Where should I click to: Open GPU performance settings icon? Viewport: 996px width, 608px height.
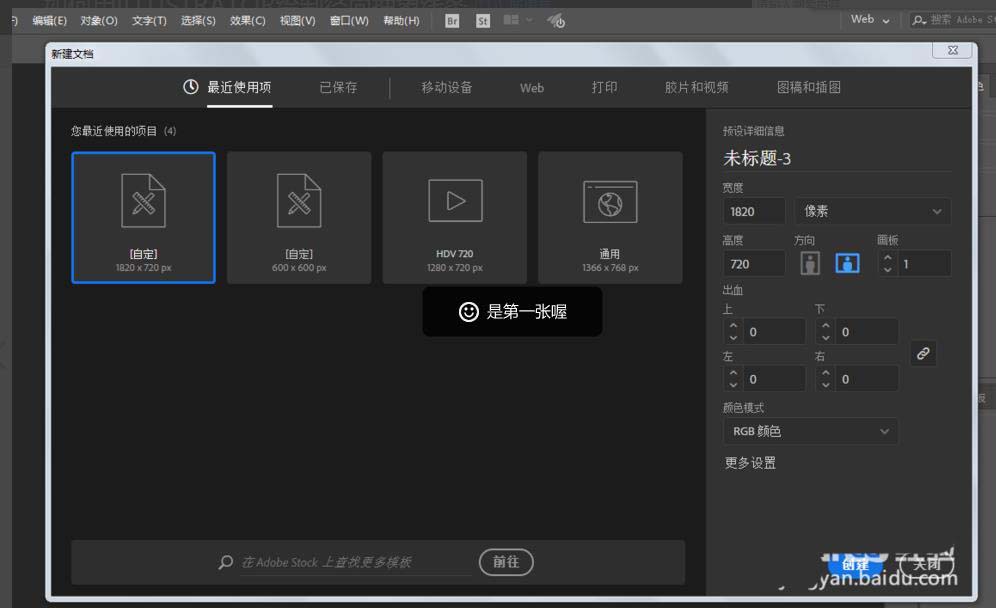(x=556, y=20)
